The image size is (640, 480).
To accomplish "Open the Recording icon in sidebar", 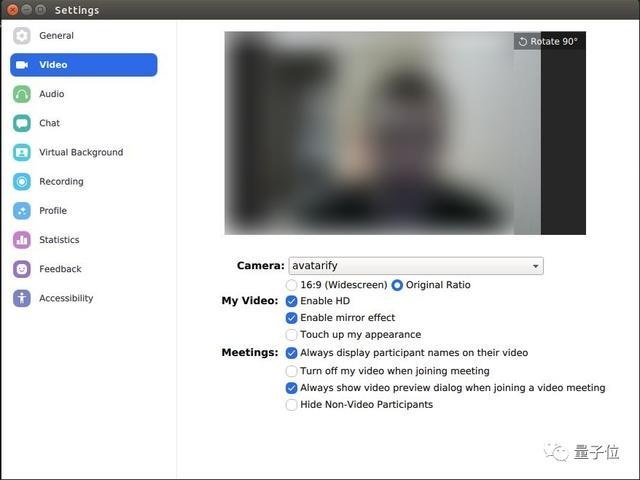I will (x=22, y=182).
